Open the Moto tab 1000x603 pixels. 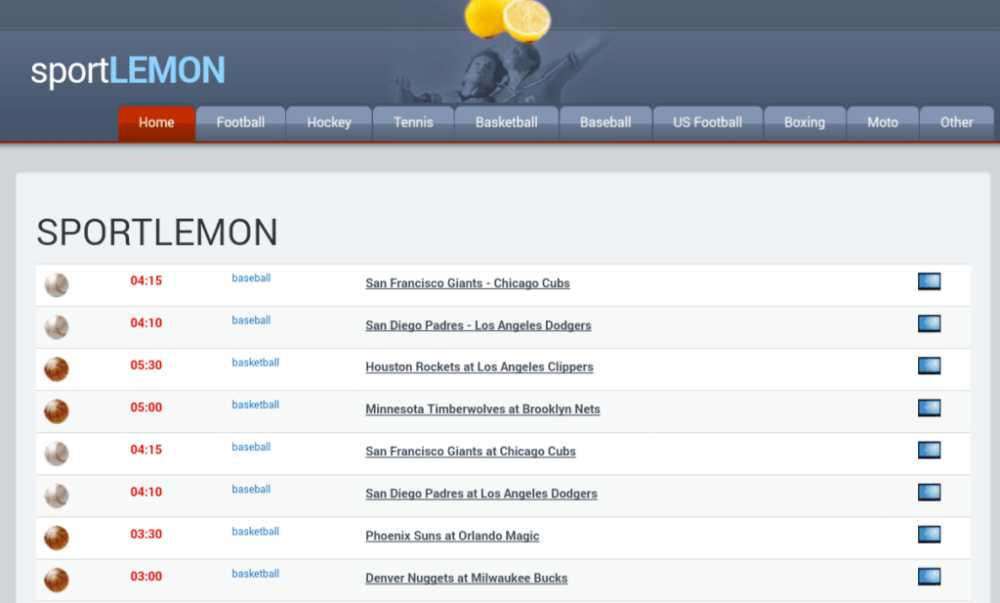tap(883, 122)
